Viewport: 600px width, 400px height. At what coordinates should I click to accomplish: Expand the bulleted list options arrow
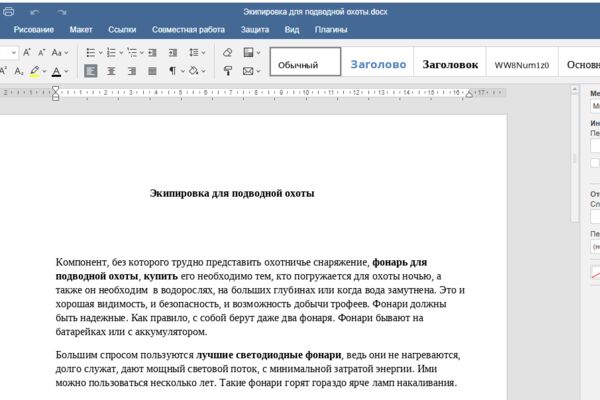[x=101, y=53]
